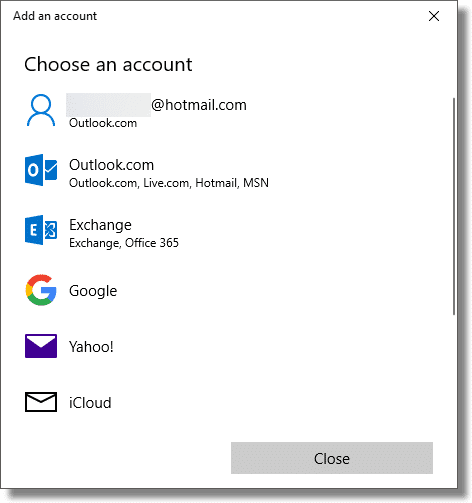
Task: Select the iCloud envelope icon
Action: 41,402
